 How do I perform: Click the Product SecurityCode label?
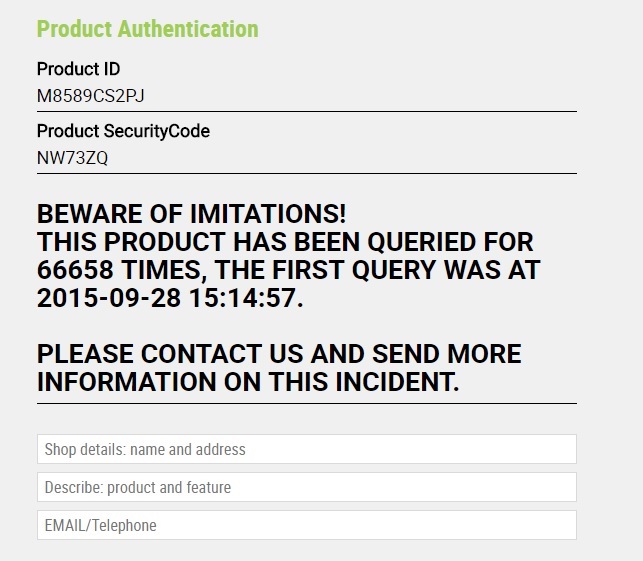pyautogui.click(x=123, y=131)
